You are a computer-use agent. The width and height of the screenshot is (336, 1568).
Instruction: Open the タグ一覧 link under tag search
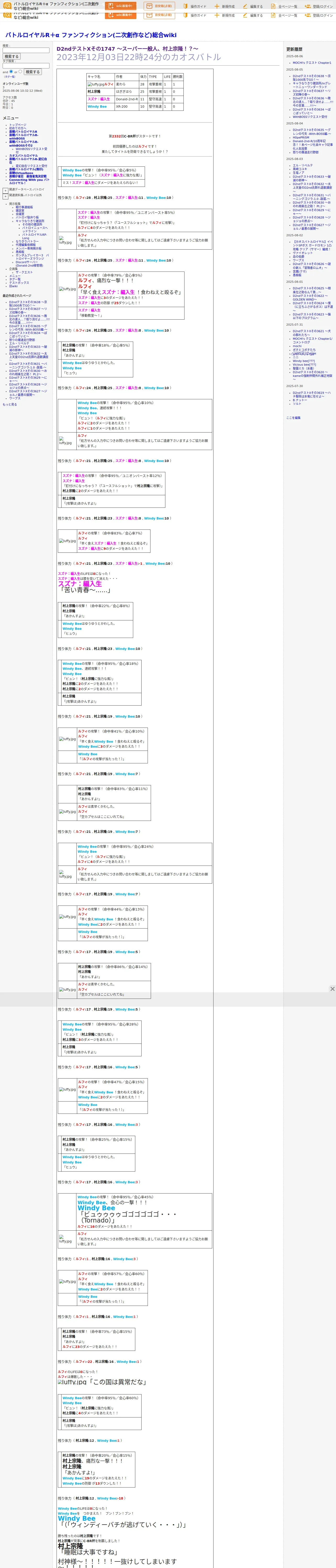(10, 77)
